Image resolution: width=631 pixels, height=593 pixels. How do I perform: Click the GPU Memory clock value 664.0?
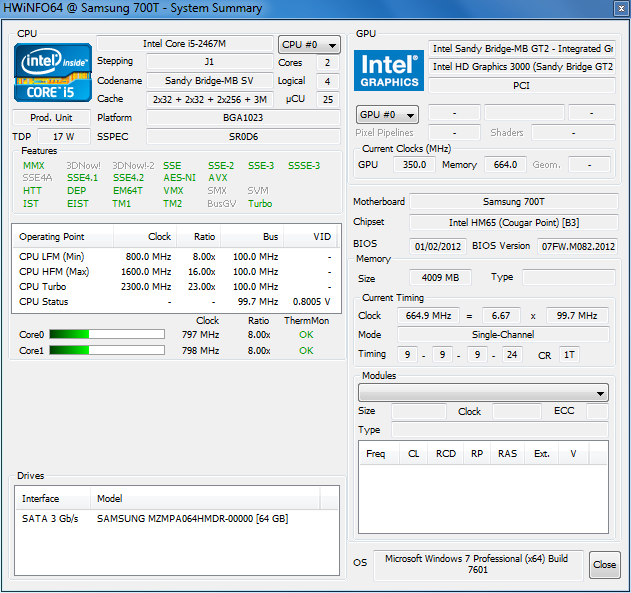[x=505, y=165]
